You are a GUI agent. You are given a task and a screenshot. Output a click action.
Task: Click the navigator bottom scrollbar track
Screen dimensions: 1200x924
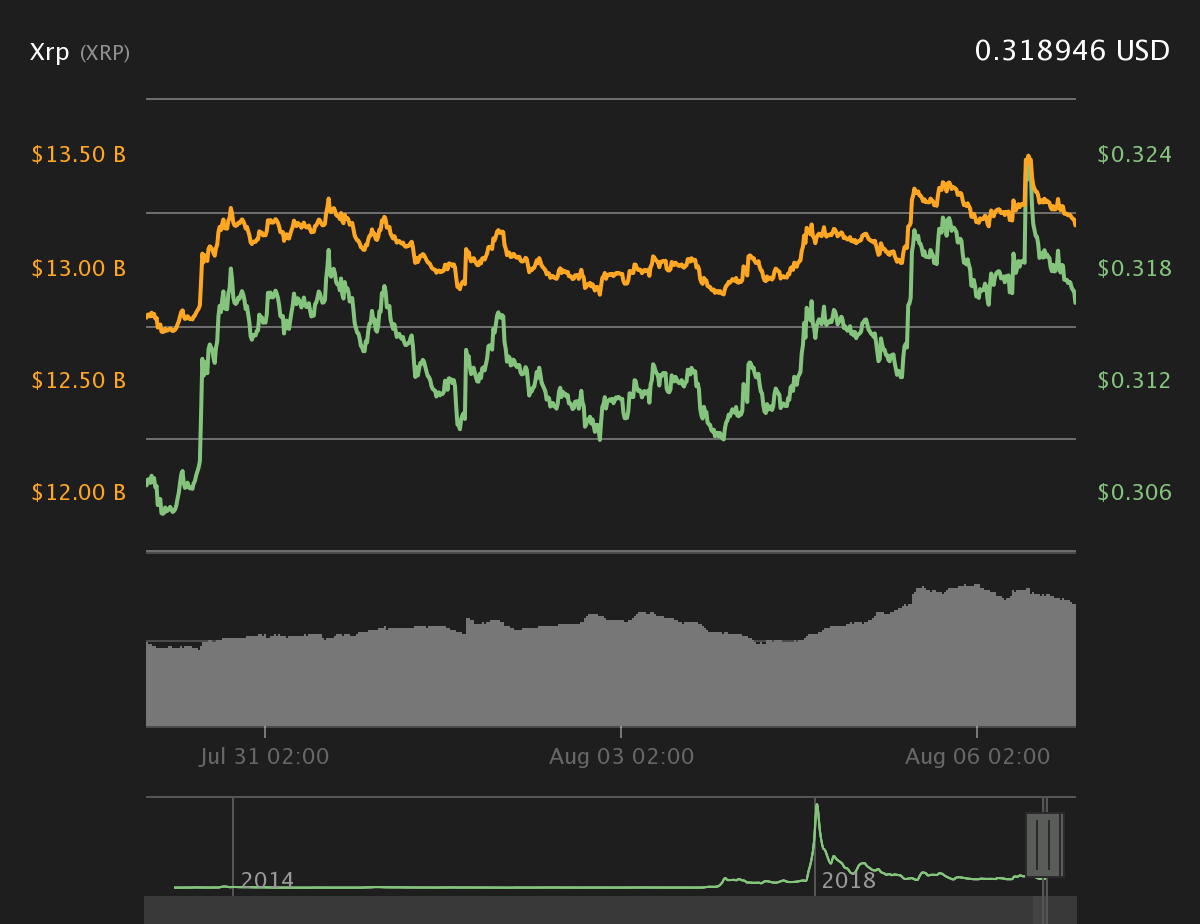(x=610, y=910)
